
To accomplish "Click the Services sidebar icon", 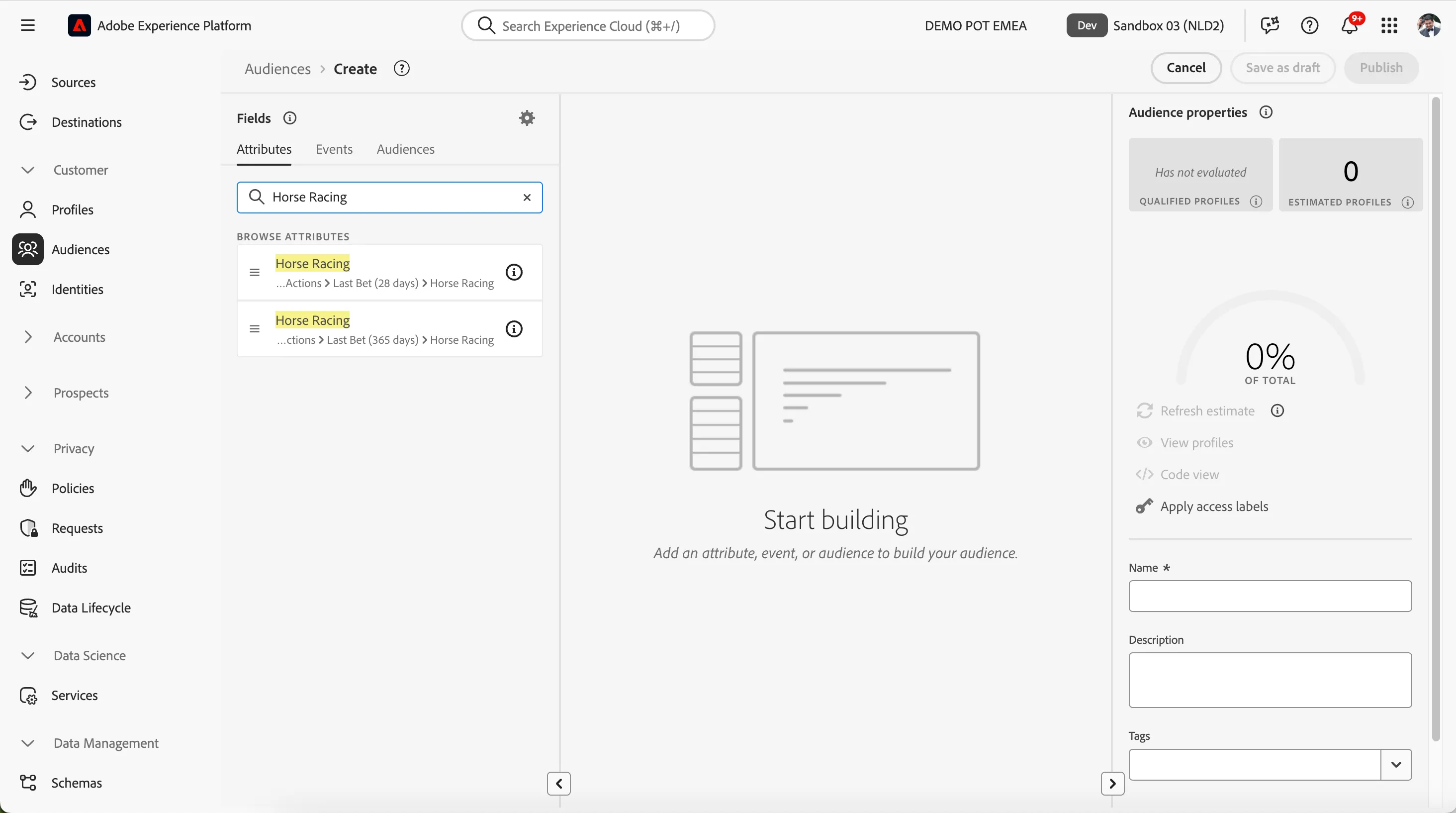I will tap(28, 696).
